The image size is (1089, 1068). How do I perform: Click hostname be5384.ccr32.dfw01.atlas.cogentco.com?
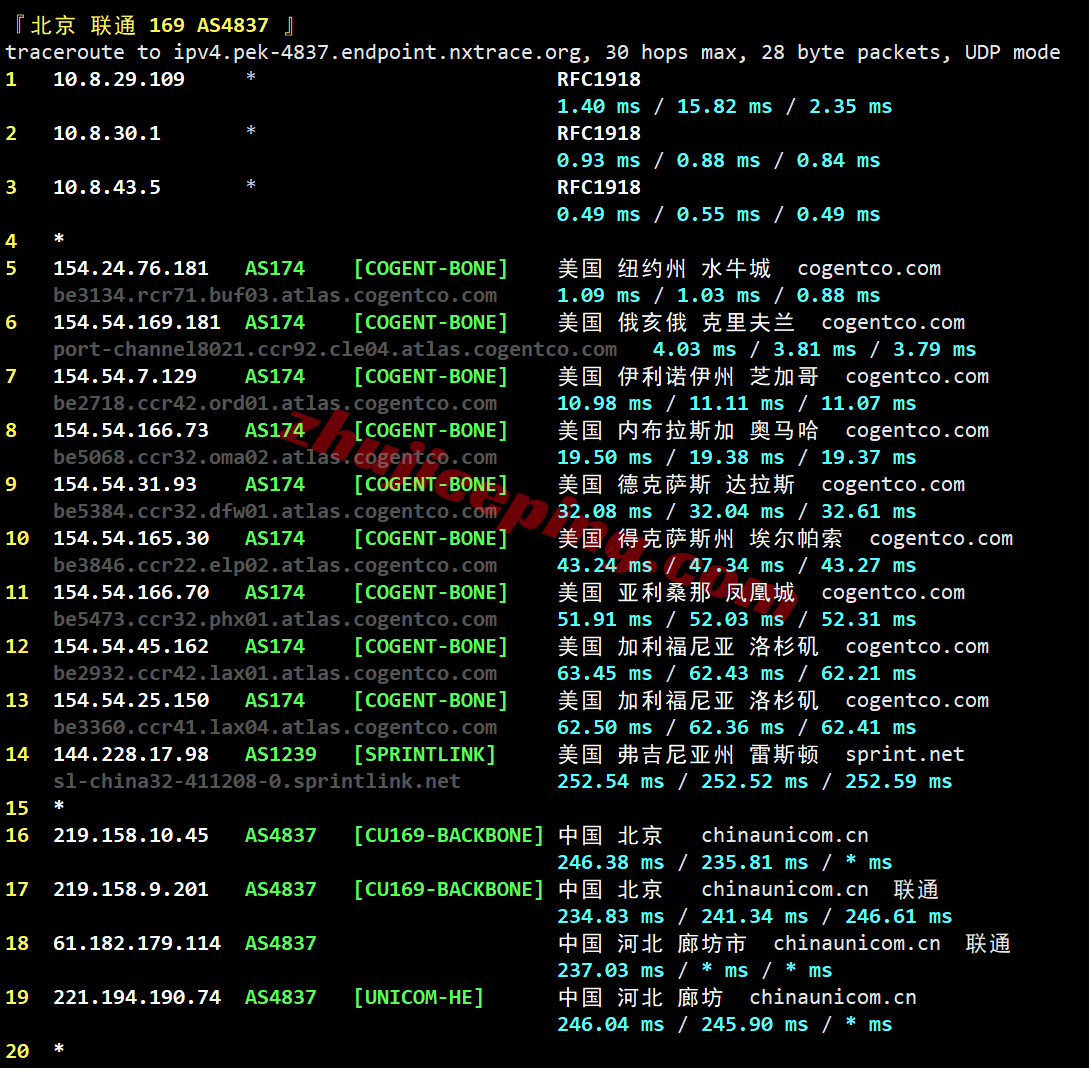tap(275, 512)
